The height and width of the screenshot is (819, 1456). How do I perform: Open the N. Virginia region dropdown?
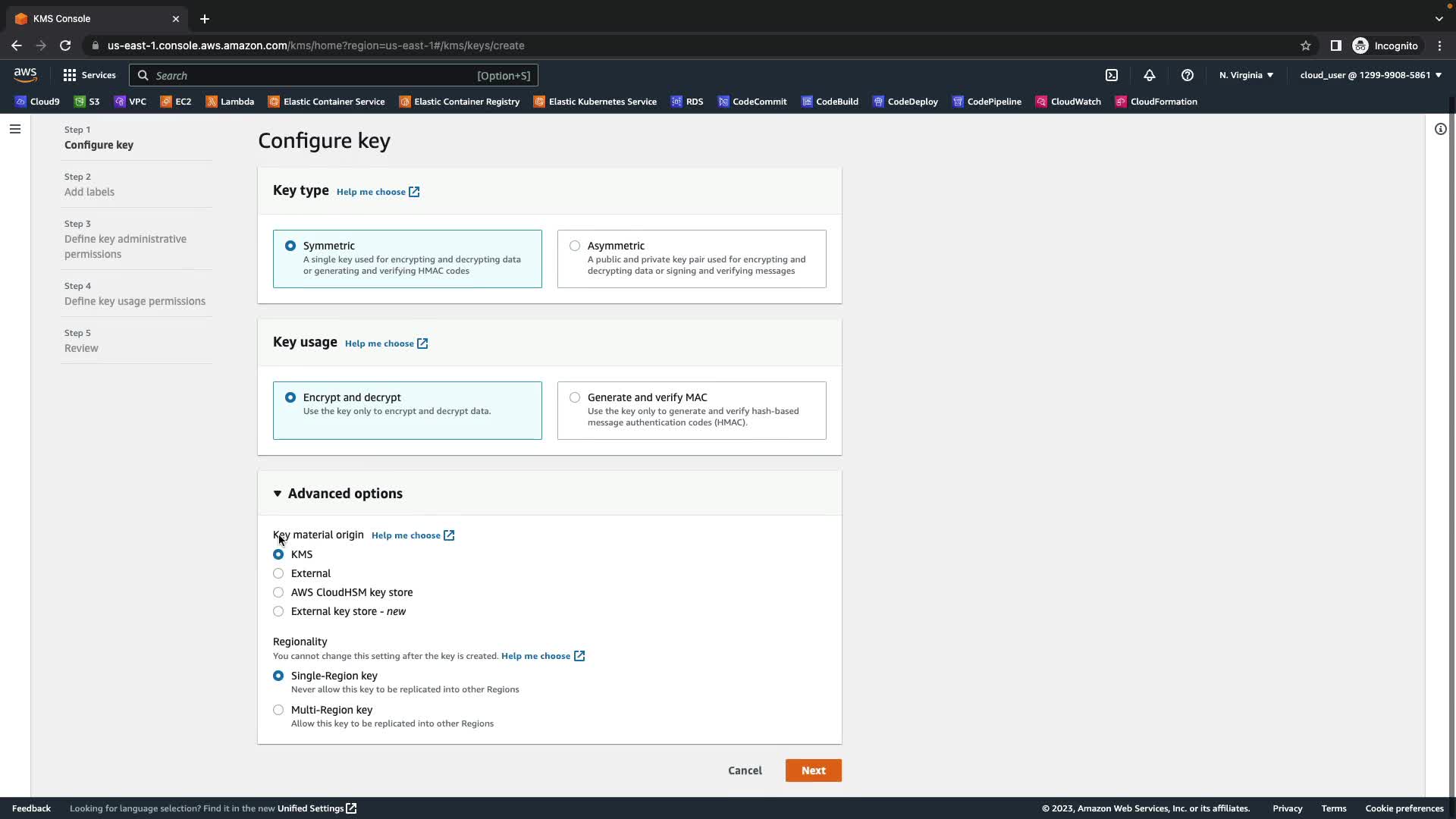(1246, 75)
